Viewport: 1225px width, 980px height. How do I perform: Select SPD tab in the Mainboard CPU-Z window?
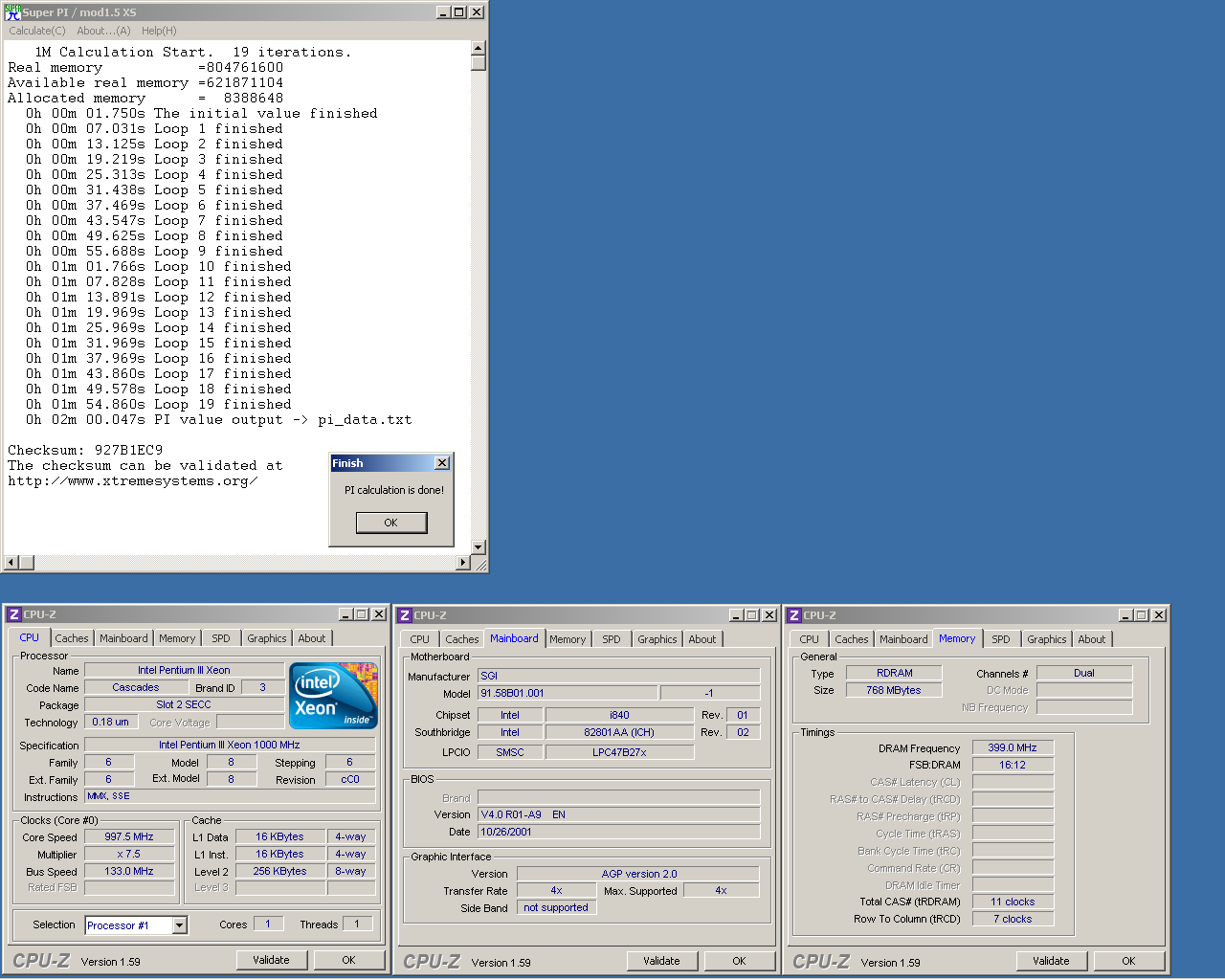[612, 639]
